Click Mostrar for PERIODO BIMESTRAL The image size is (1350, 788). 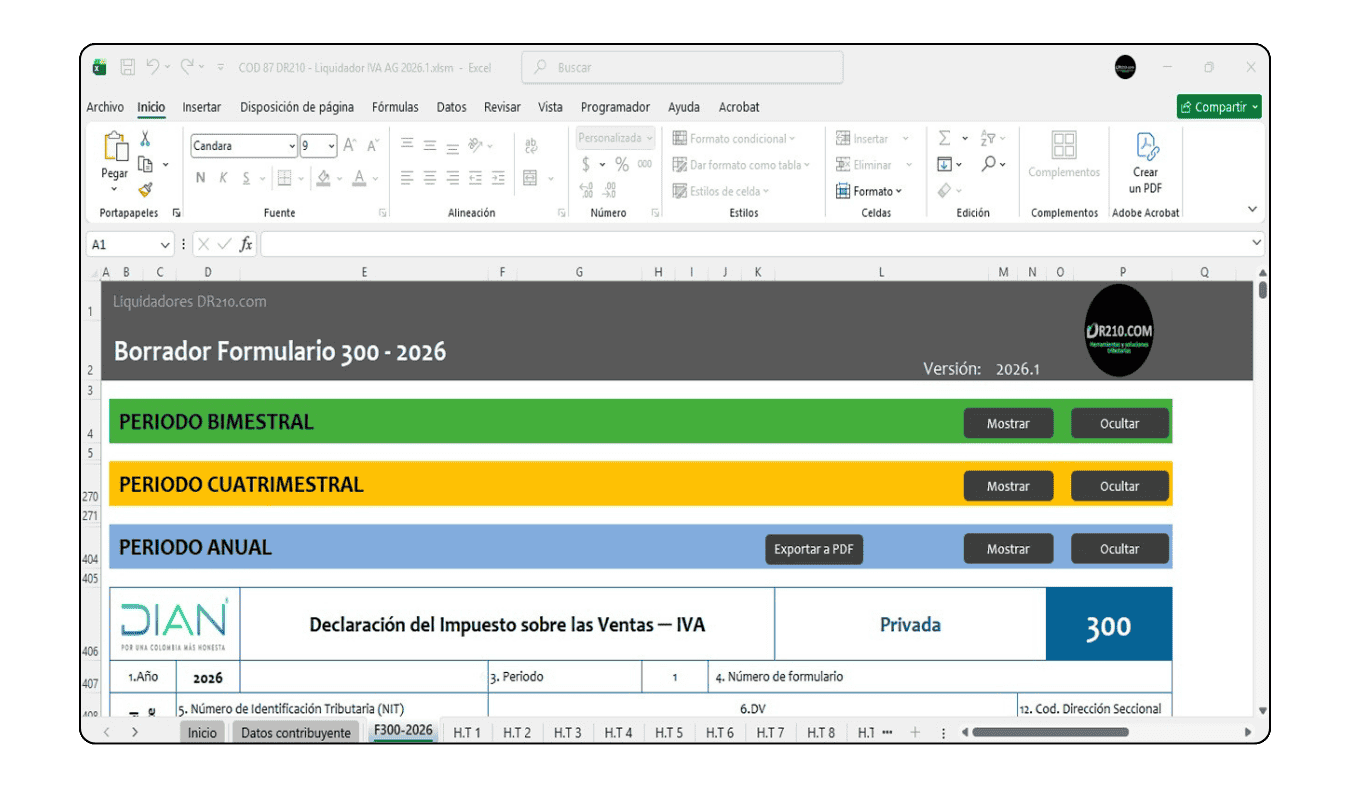[1008, 423]
